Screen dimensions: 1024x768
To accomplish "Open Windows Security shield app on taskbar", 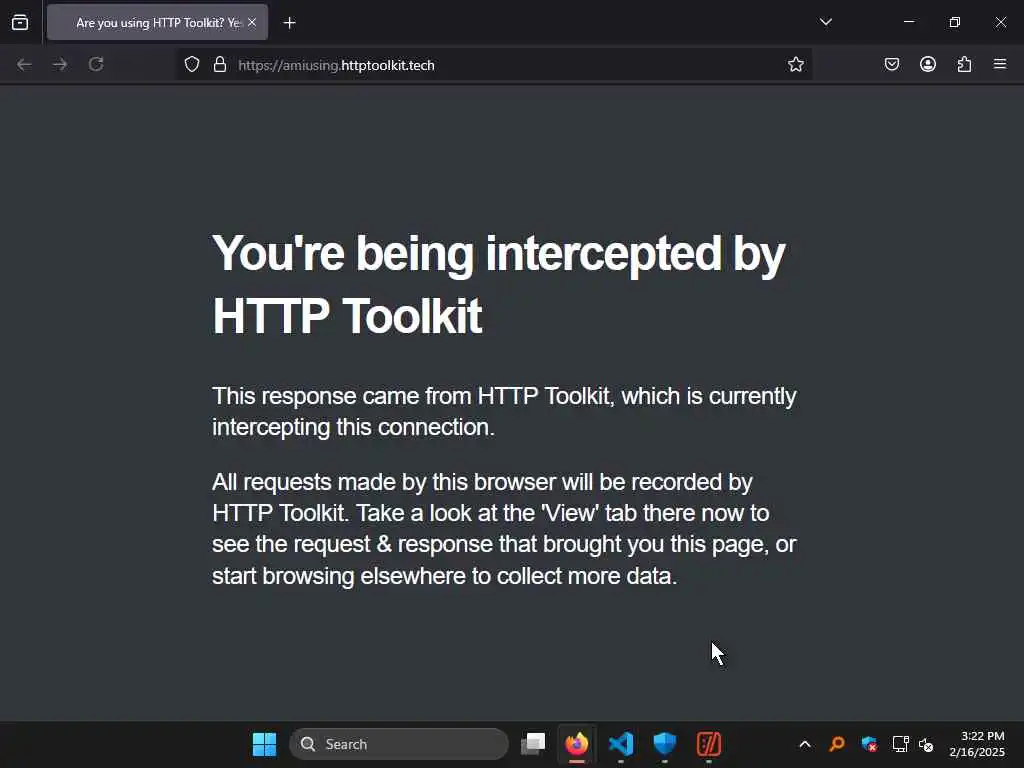I will pos(664,744).
